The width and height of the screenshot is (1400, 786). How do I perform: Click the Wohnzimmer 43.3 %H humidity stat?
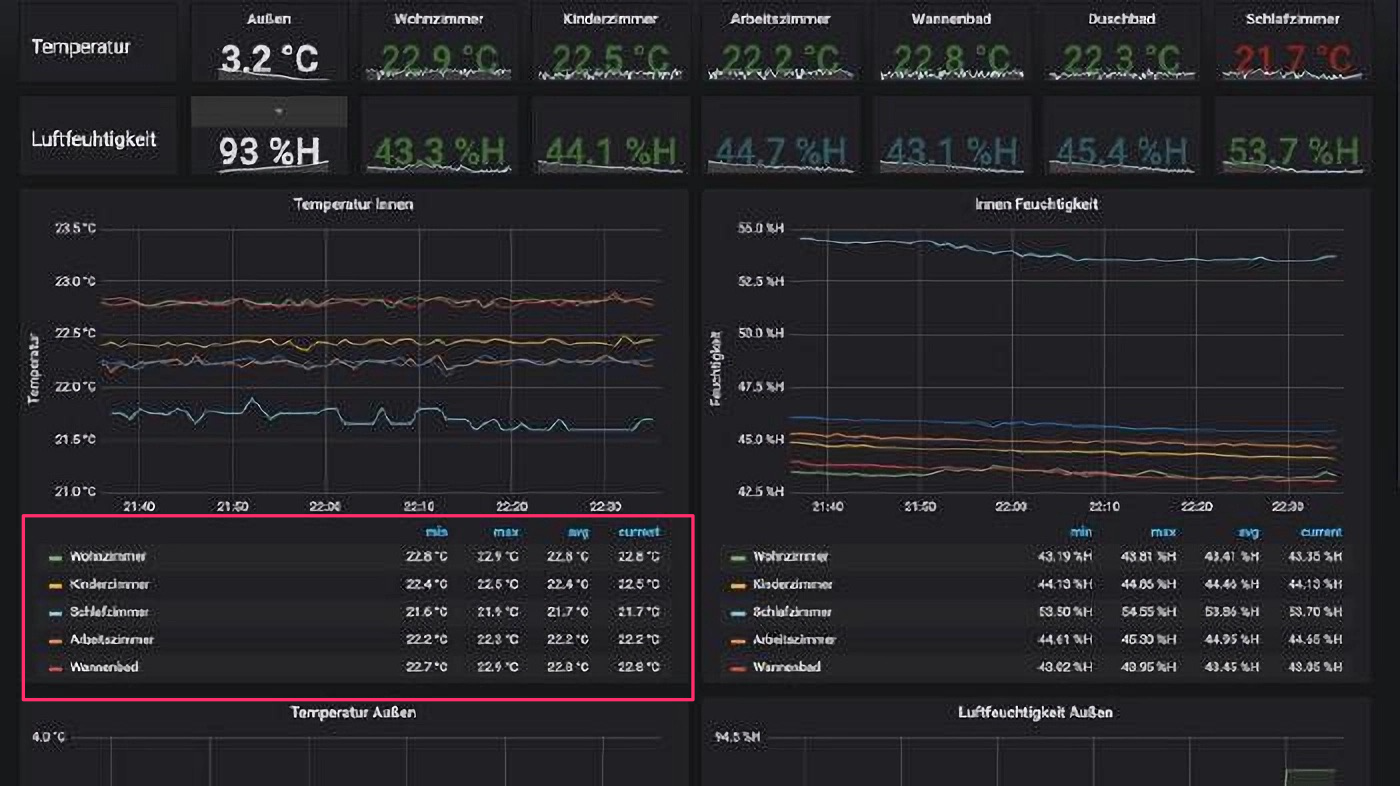click(x=439, y=151)
